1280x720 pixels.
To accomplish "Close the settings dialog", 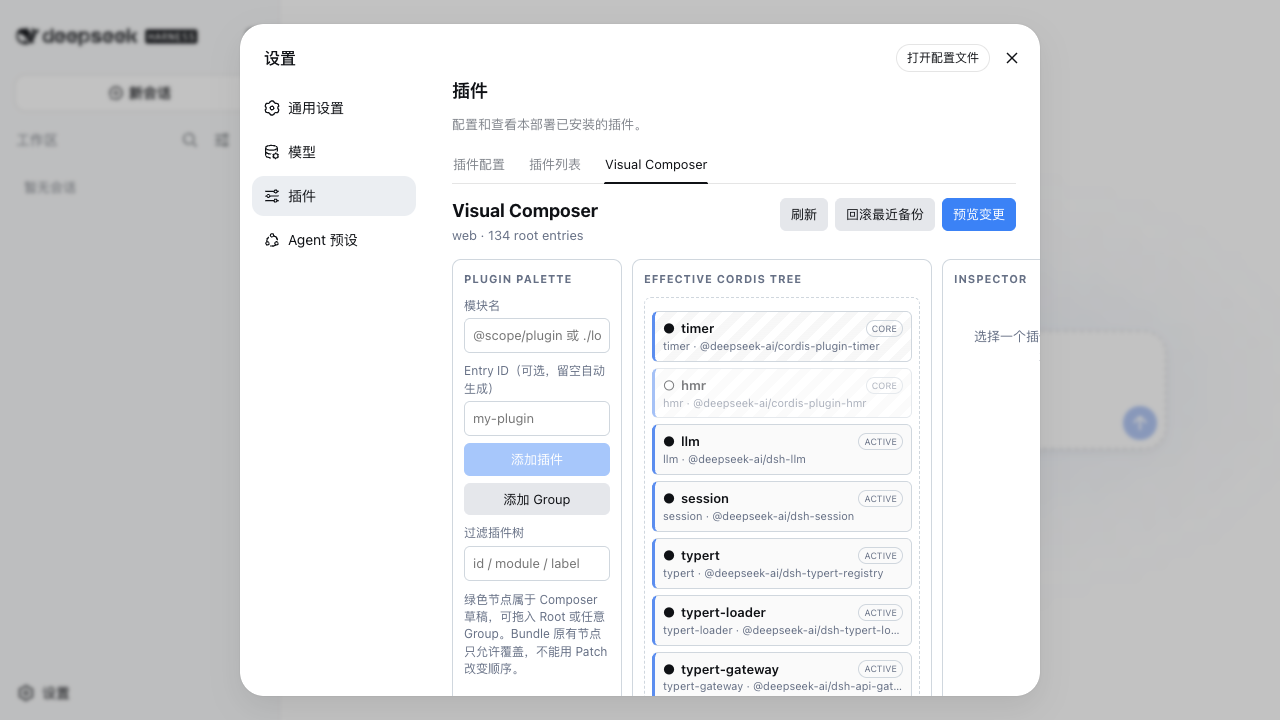I will [x=1012, y=58].
